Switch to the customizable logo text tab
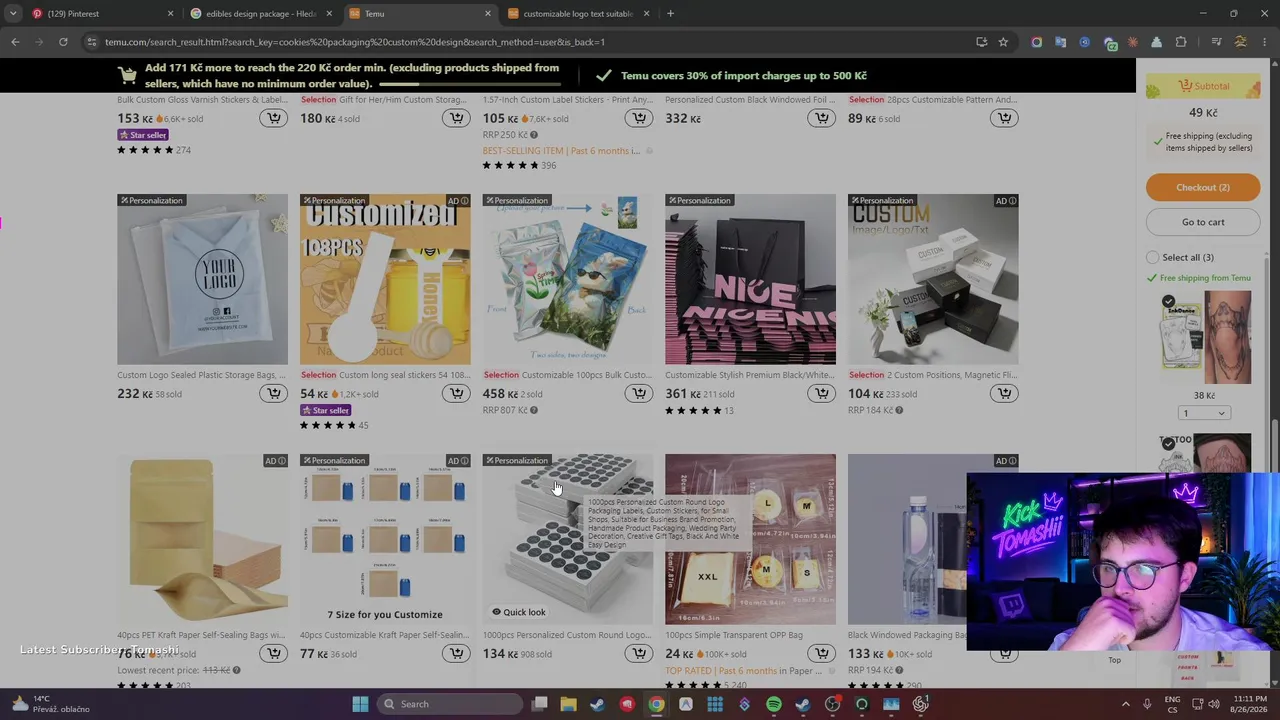 tap(578, 14)
